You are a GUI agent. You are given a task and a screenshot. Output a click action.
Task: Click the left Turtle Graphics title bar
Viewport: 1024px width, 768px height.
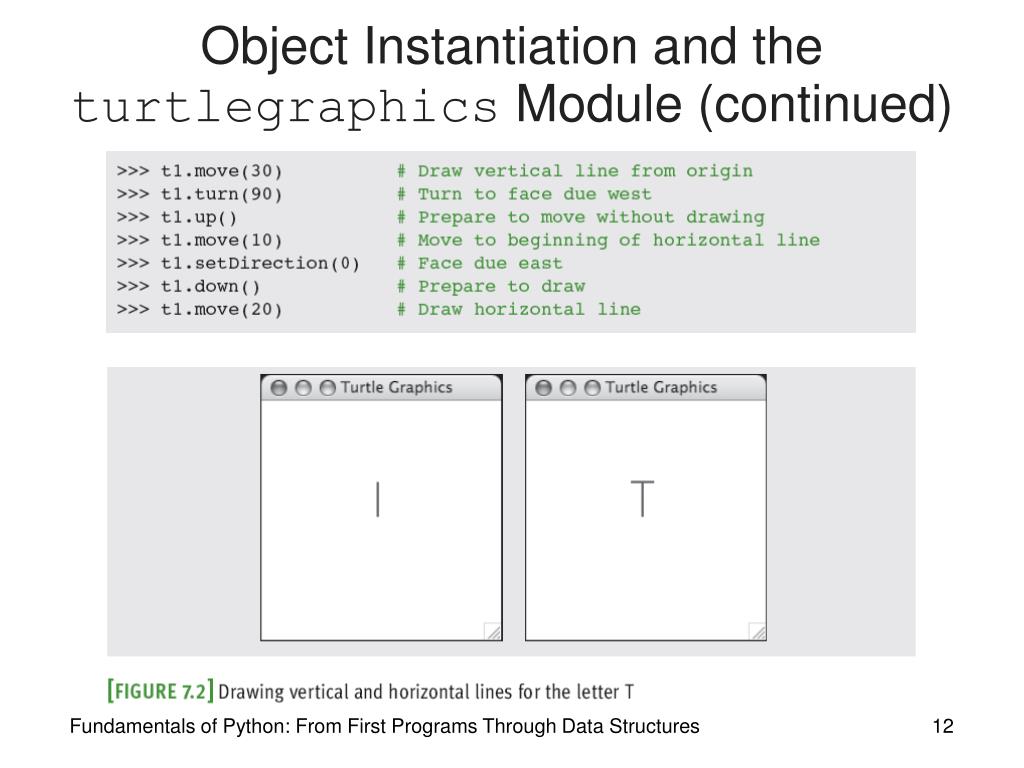point(381,388)
